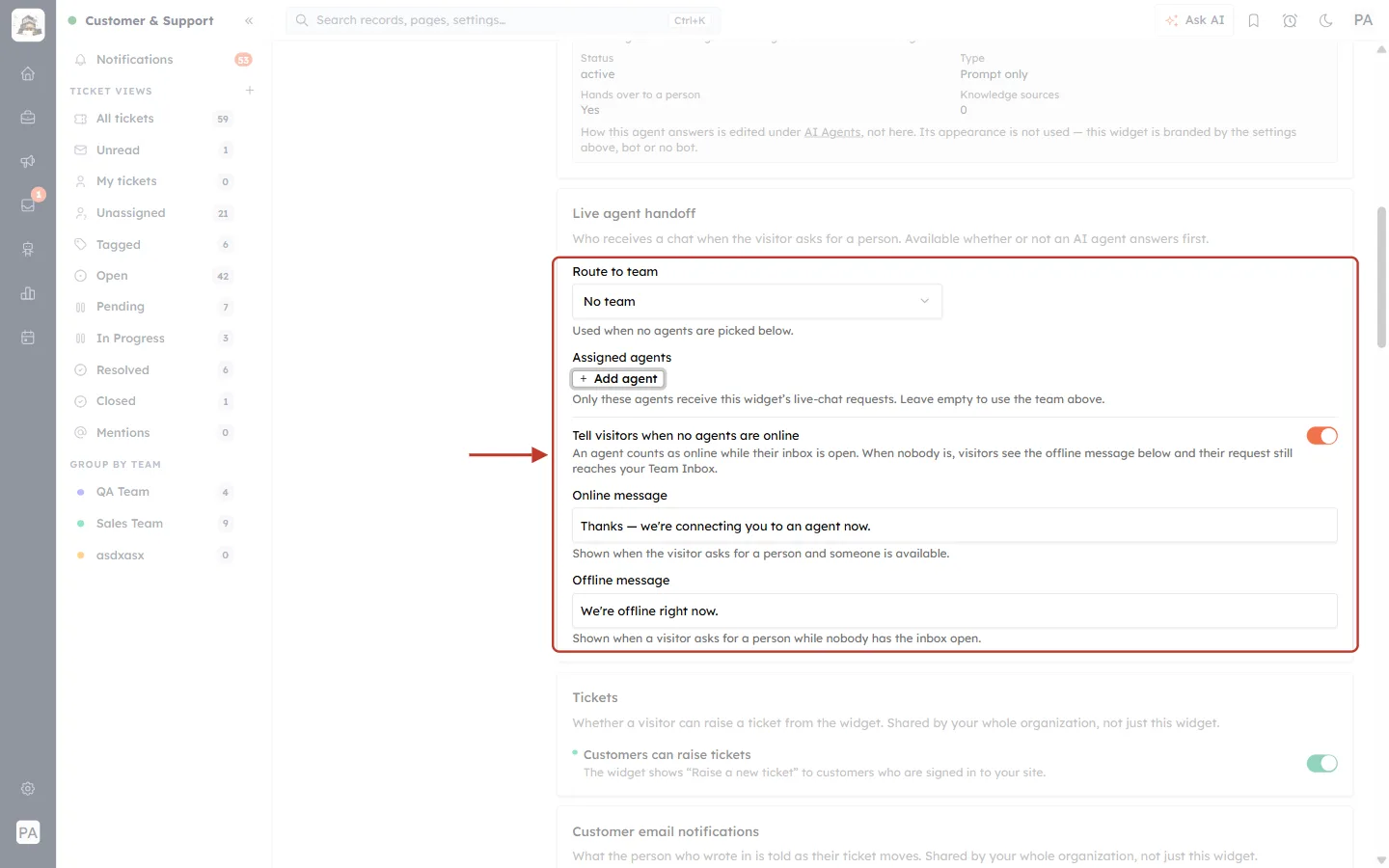Follow the AI Agents link
The image size is (1389, 868).
(832, 132)
